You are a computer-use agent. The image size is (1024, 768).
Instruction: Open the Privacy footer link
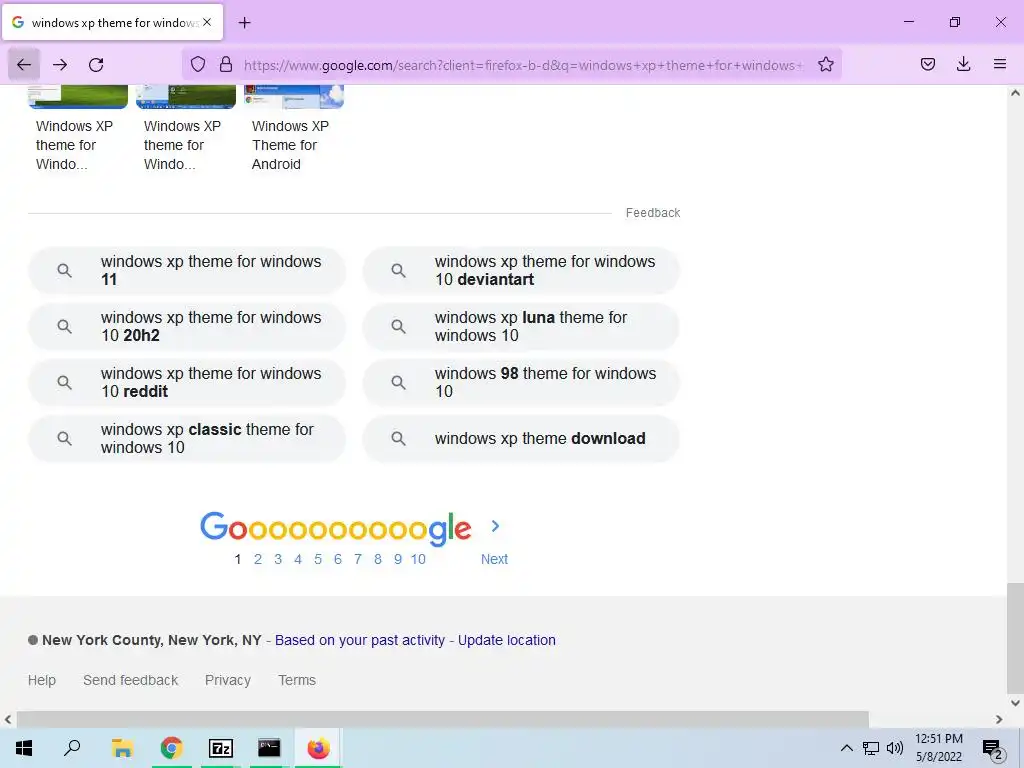click(x=228, y=680)
